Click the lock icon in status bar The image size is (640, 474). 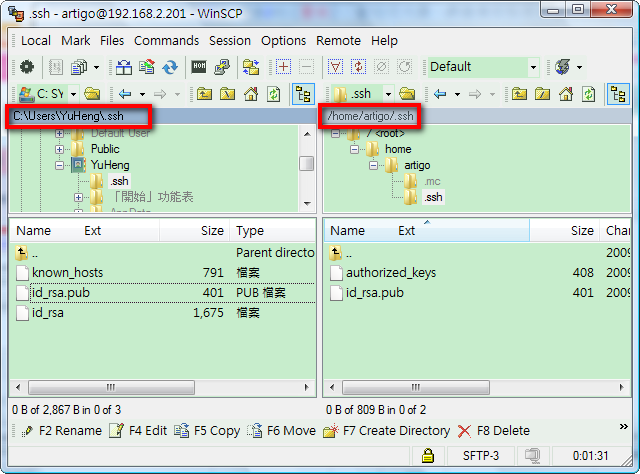point(428,455)
